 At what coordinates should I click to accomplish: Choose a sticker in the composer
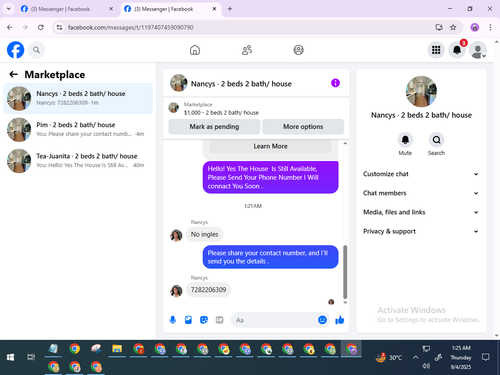204,320
